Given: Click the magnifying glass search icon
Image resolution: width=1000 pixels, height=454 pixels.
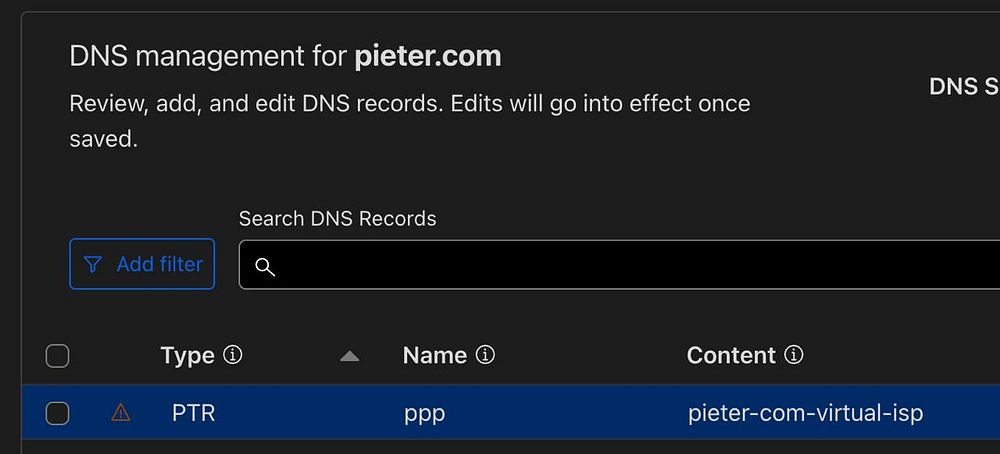Looking at the screenshot, I should click(x=265, y=266).
